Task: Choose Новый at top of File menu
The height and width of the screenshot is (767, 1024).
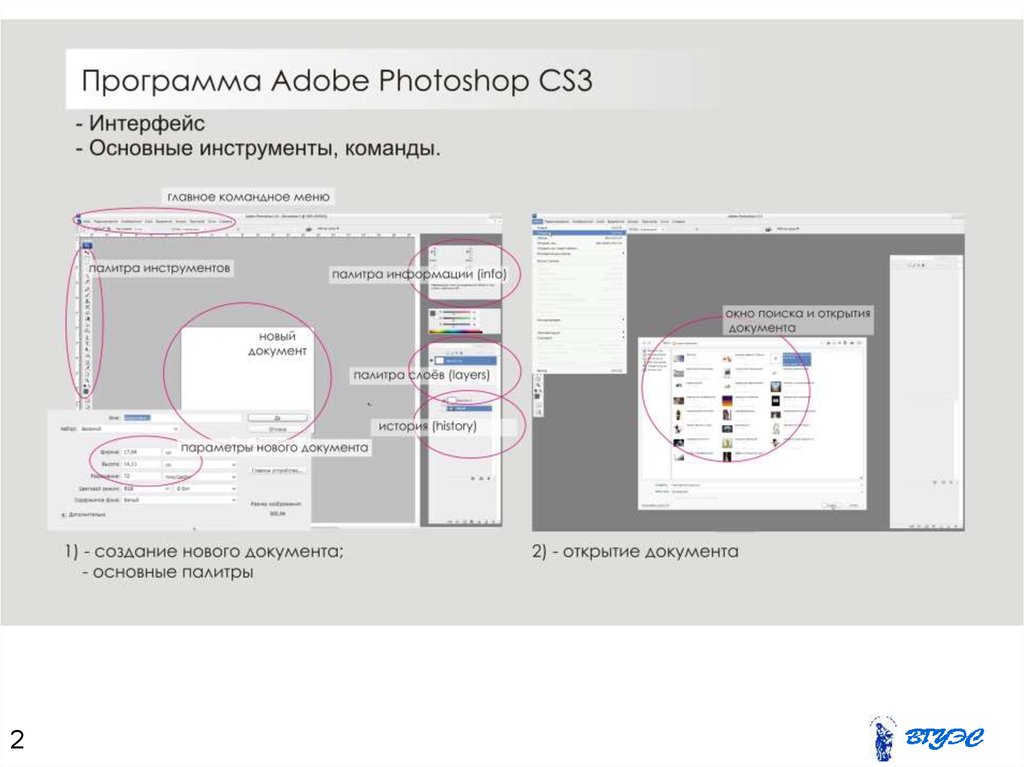Action: (x=579, y=227)
